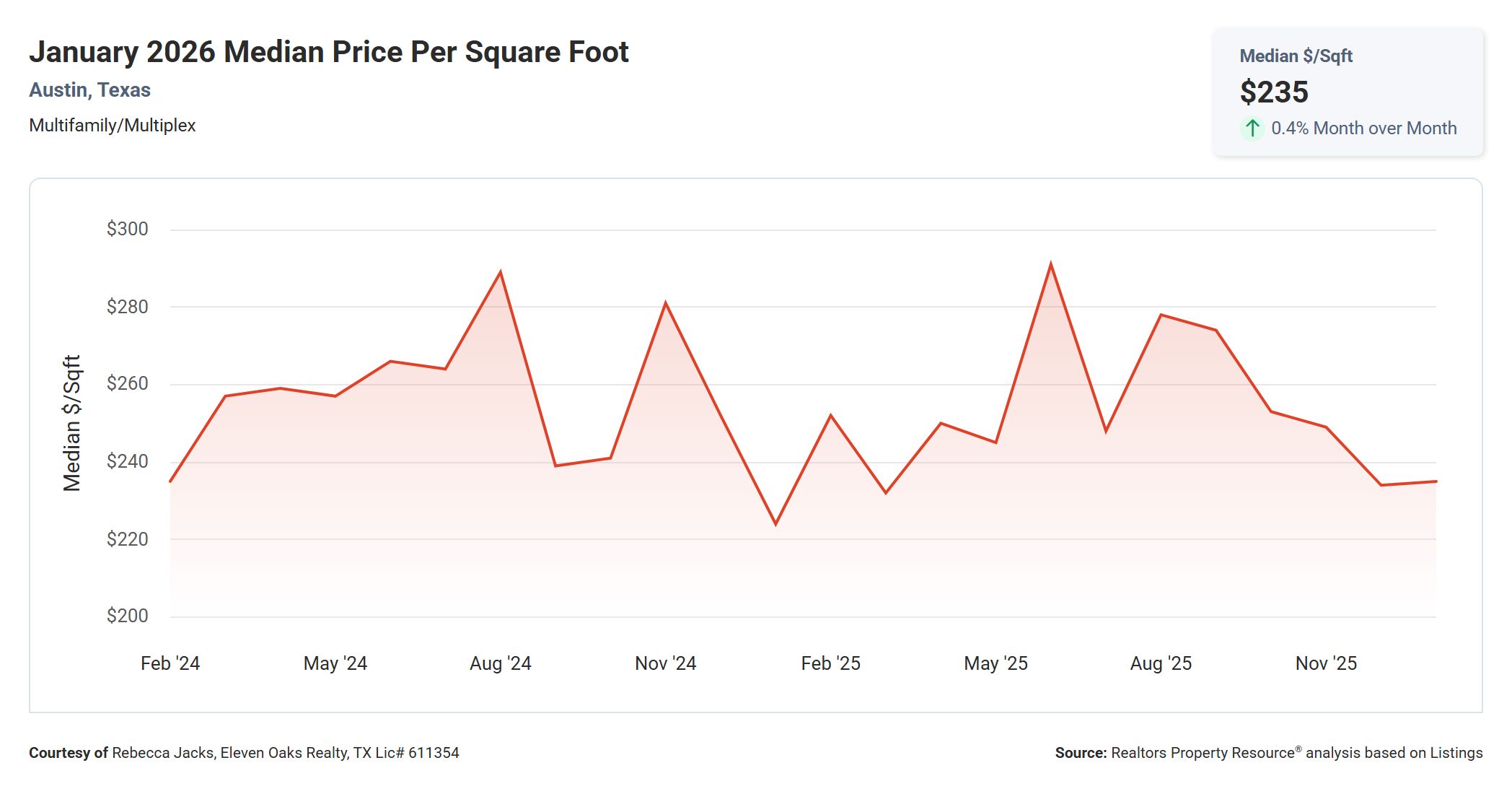1512x794 pixels.
Task: Click the Feb '25 x-axis label
Action: (x=831, y=663)
